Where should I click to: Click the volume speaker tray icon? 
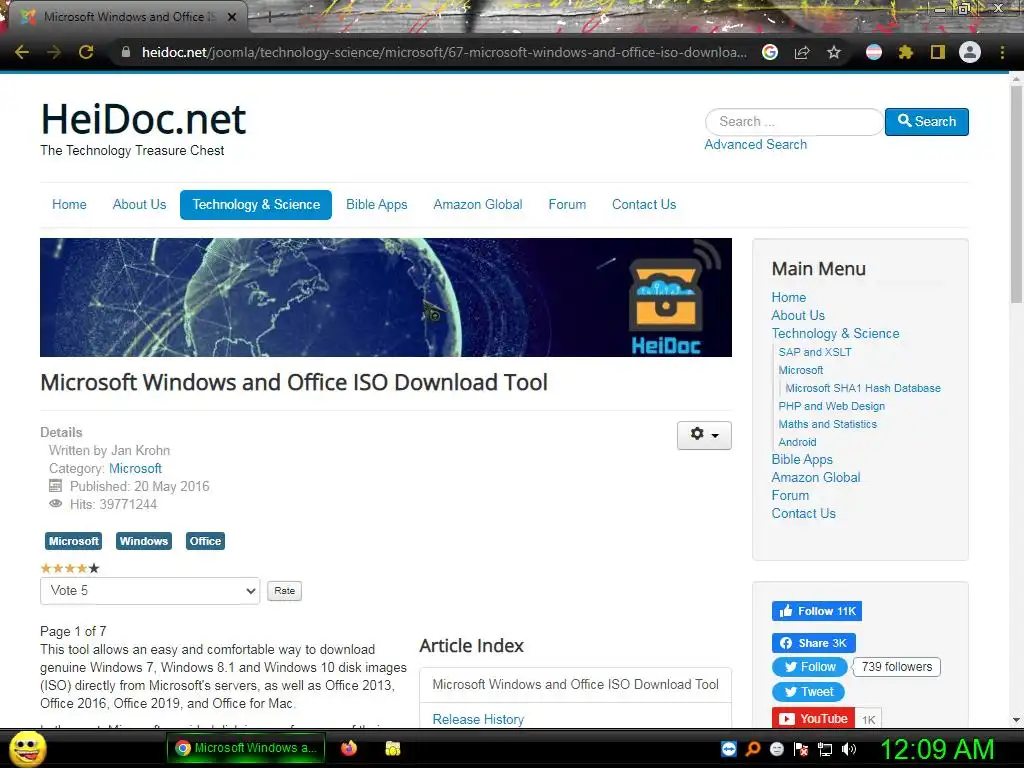849,749
